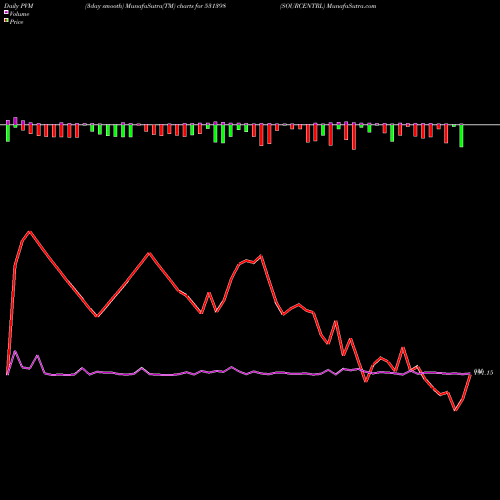The width and height of the screenshot is (500, 500).
Task: Click the Volume legend label
Action: pos(19,14)
